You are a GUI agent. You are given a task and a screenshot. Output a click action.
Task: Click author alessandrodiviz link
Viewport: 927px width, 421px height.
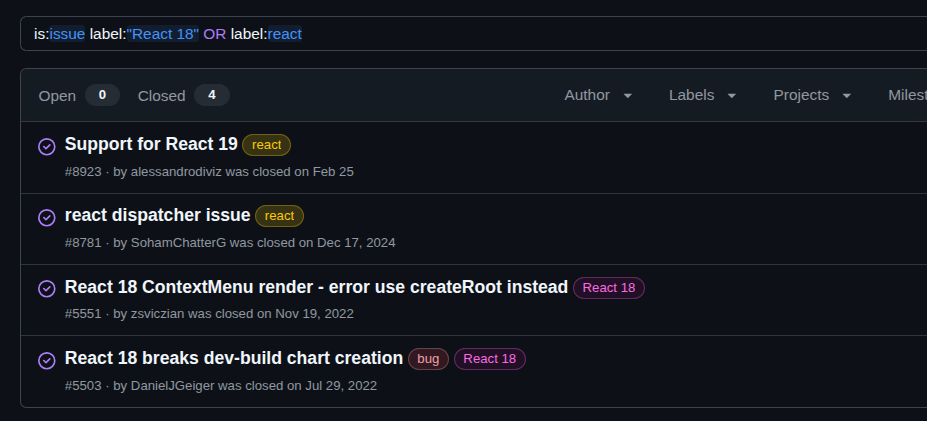pos(176,172)
